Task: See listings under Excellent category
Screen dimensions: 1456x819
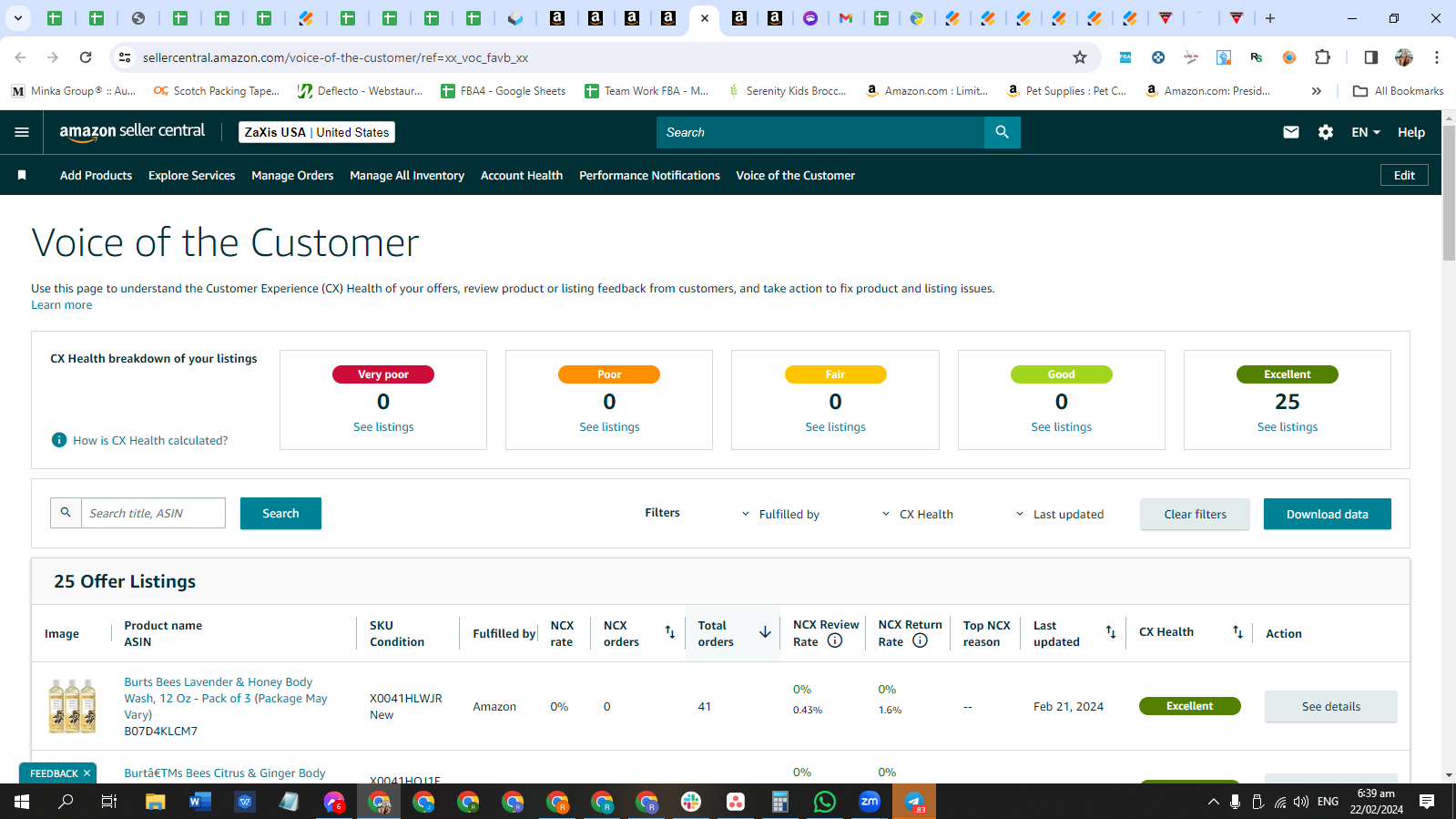Action: tap(1287, 426)
